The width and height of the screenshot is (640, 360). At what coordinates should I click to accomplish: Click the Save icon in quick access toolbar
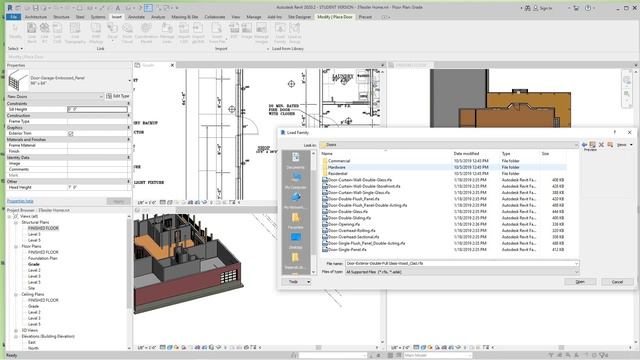[36, 8]
